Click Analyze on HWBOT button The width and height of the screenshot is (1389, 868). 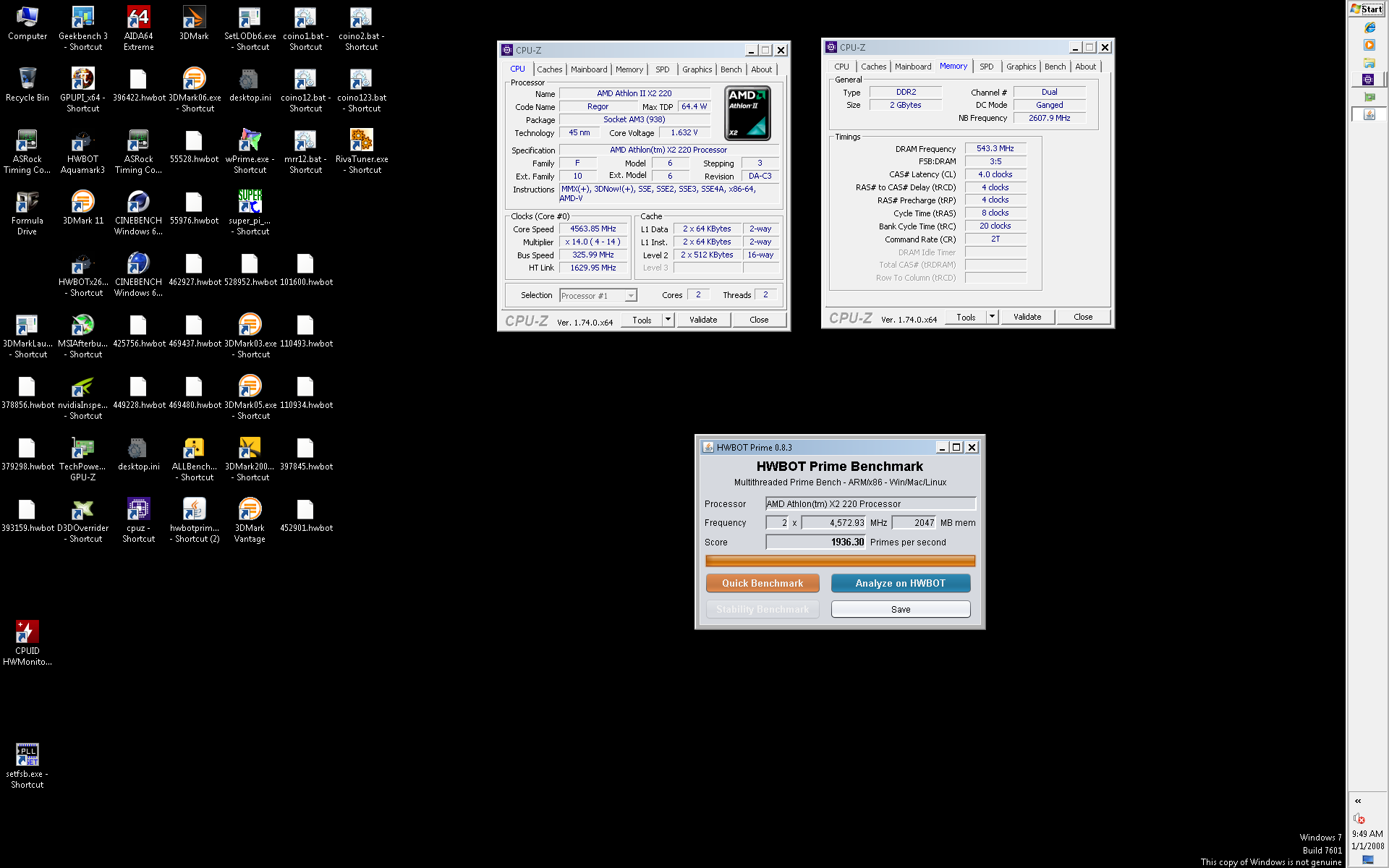(x=901, y=583)
